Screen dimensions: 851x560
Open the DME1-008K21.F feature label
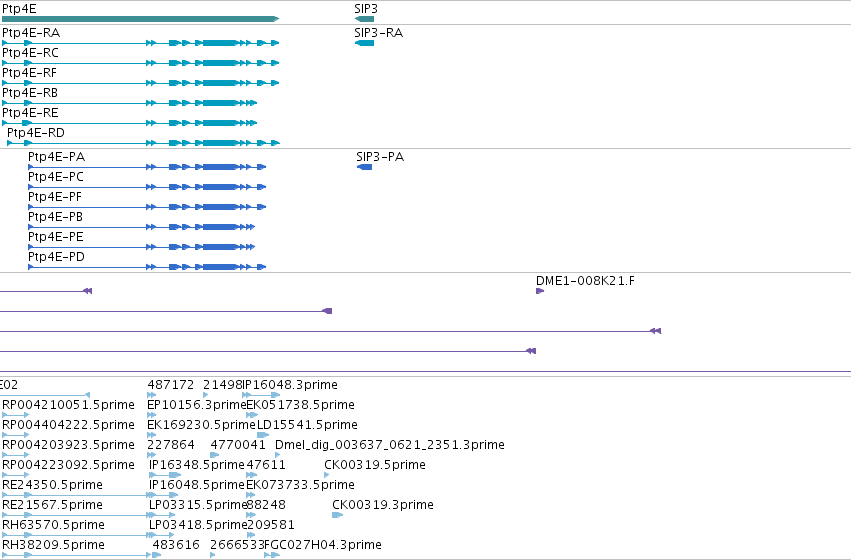(x=585, y=281)
